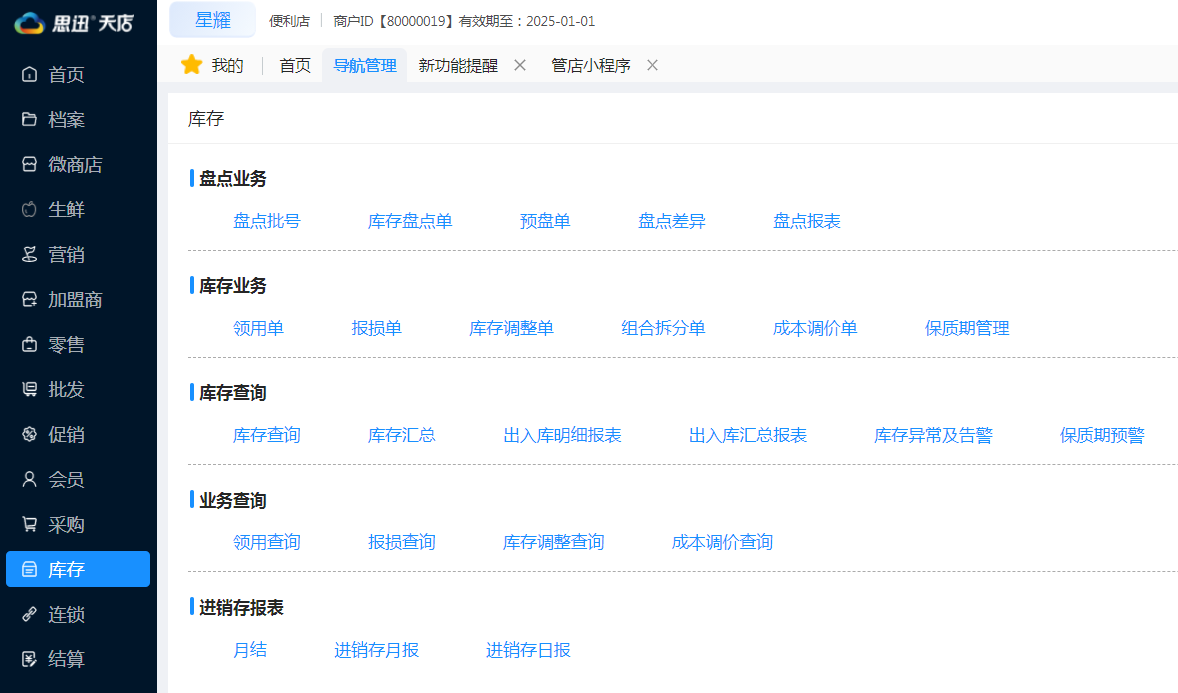Image resolution: width=1178 pixels, height=693 pixels.
Task: Open 月结 under 进销存报表
Action: click(249, 650)
